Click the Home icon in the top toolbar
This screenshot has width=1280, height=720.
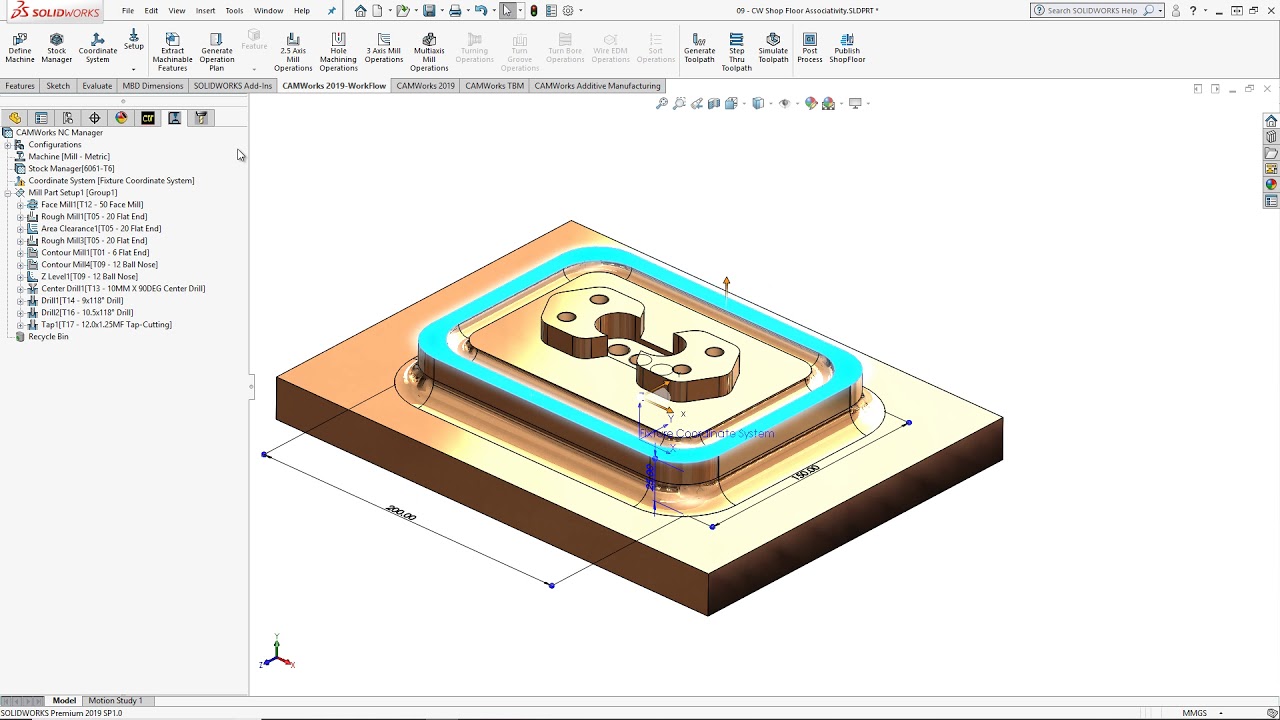coord(360,11)
